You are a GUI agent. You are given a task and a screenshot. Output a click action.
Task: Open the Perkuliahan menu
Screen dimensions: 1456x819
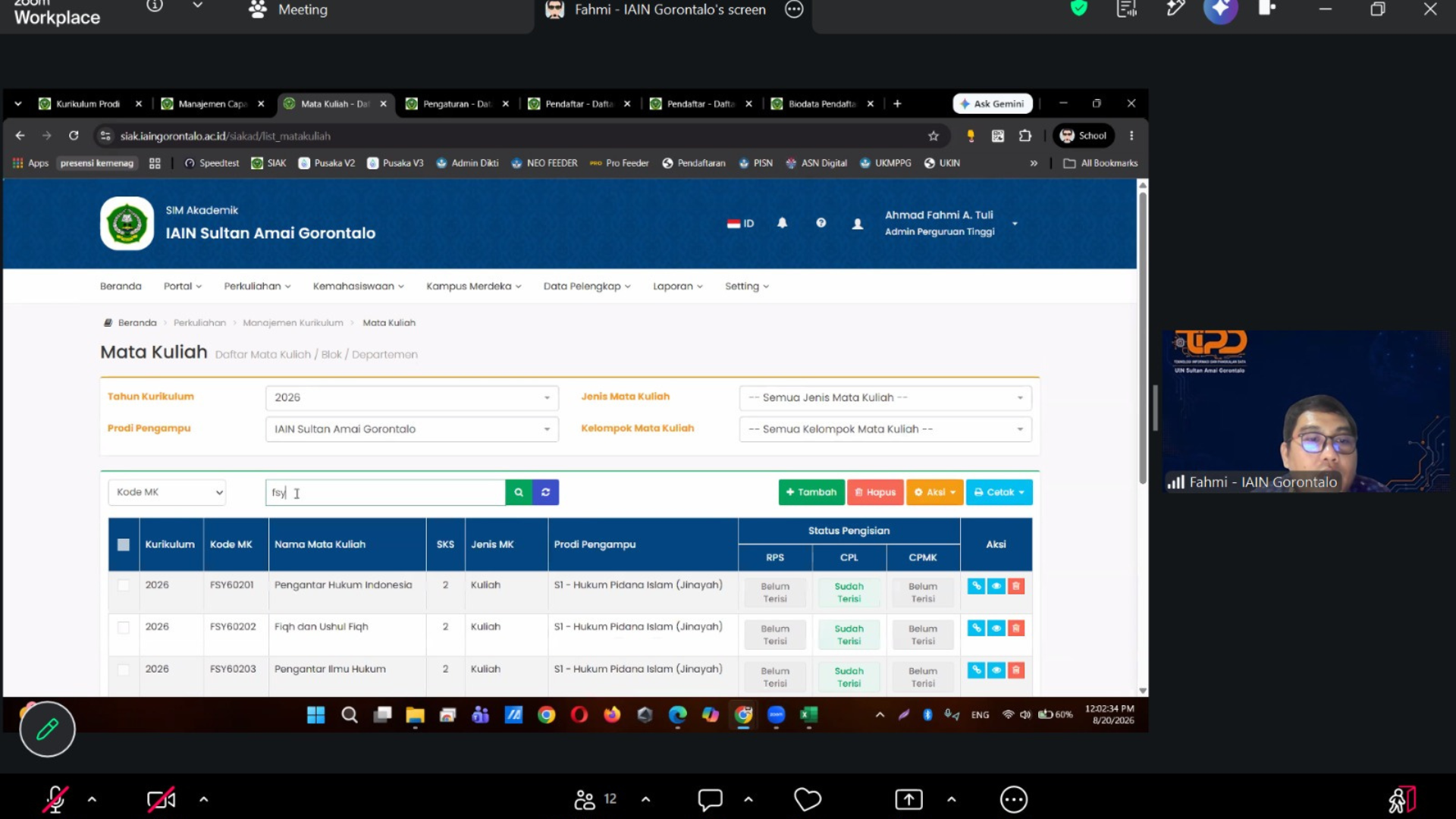pyautogui.click(x=257, y=286)
